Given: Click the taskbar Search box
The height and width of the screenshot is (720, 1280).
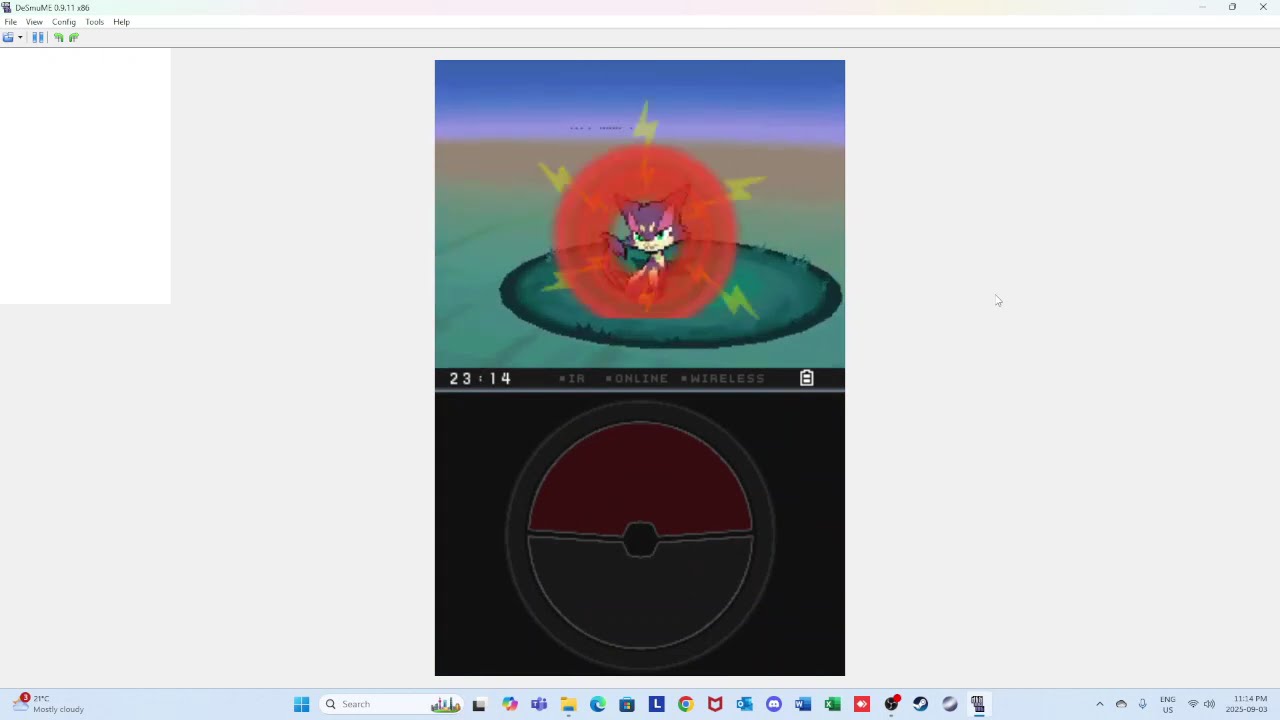Looking at the screenshot, I should 393,704.
